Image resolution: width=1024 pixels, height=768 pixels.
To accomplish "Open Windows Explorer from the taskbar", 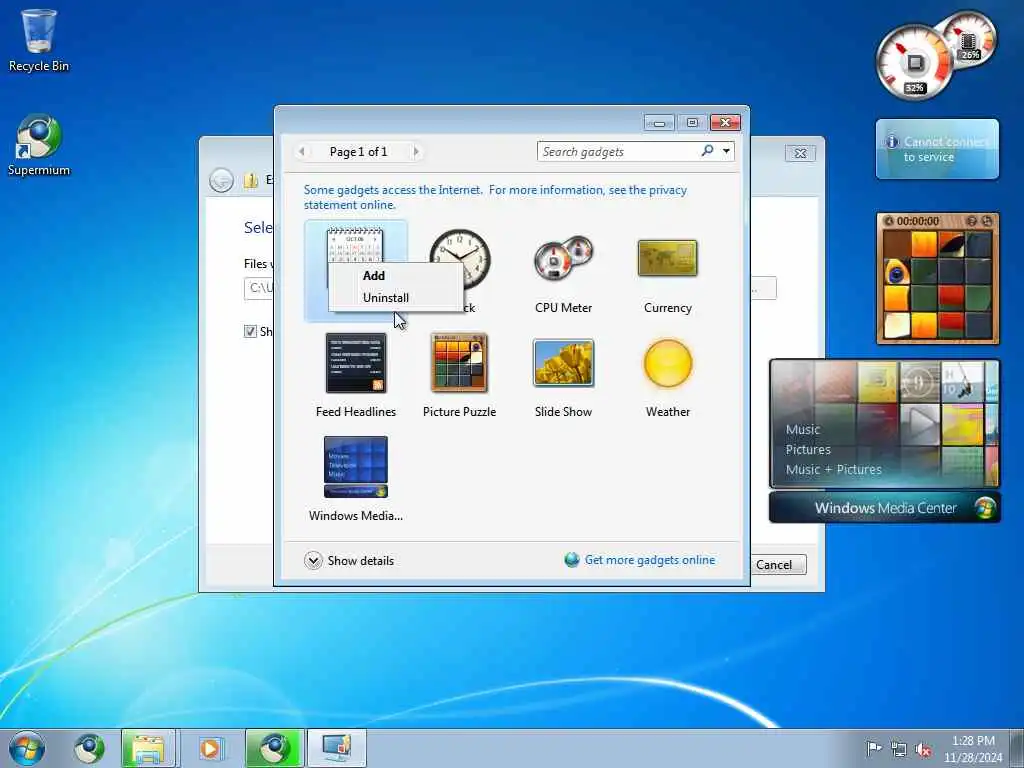I will click(148, 748).
